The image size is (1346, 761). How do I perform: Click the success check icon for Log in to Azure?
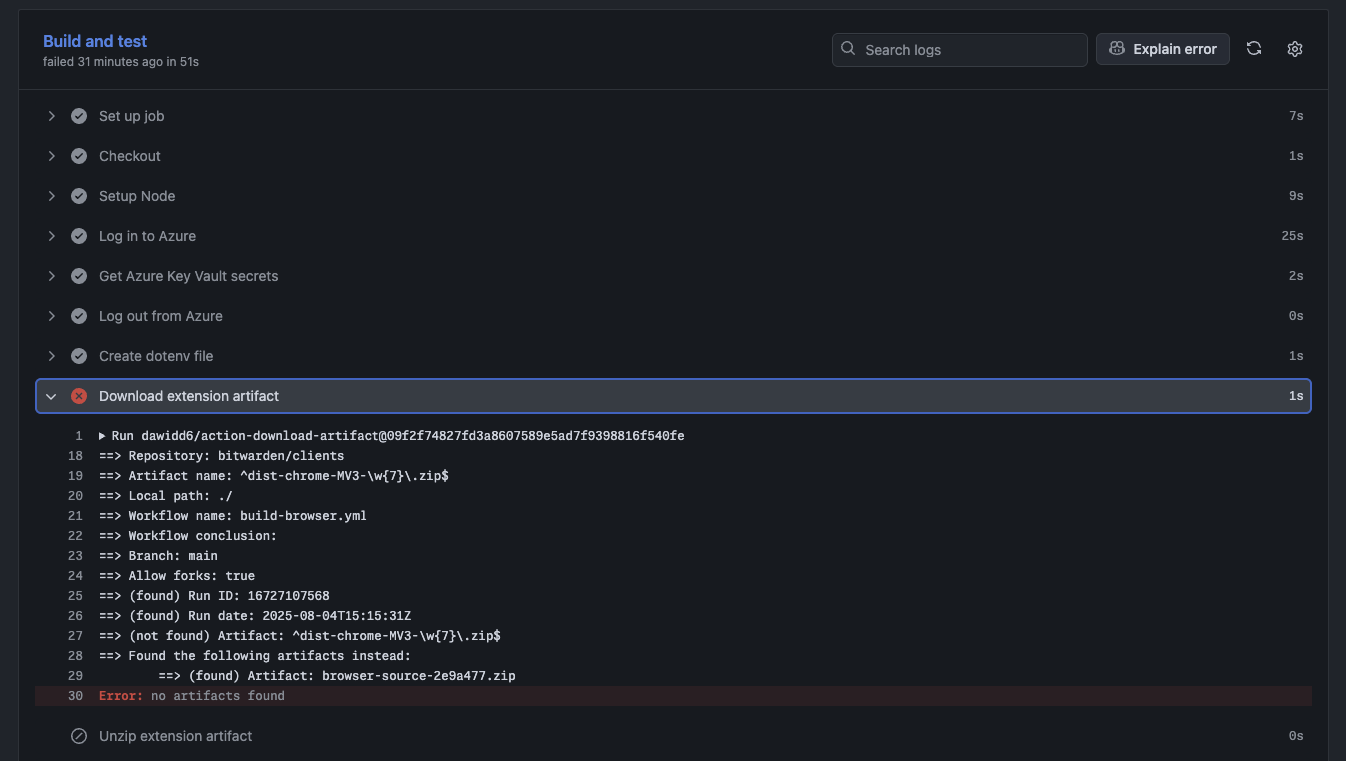(79, 236)
